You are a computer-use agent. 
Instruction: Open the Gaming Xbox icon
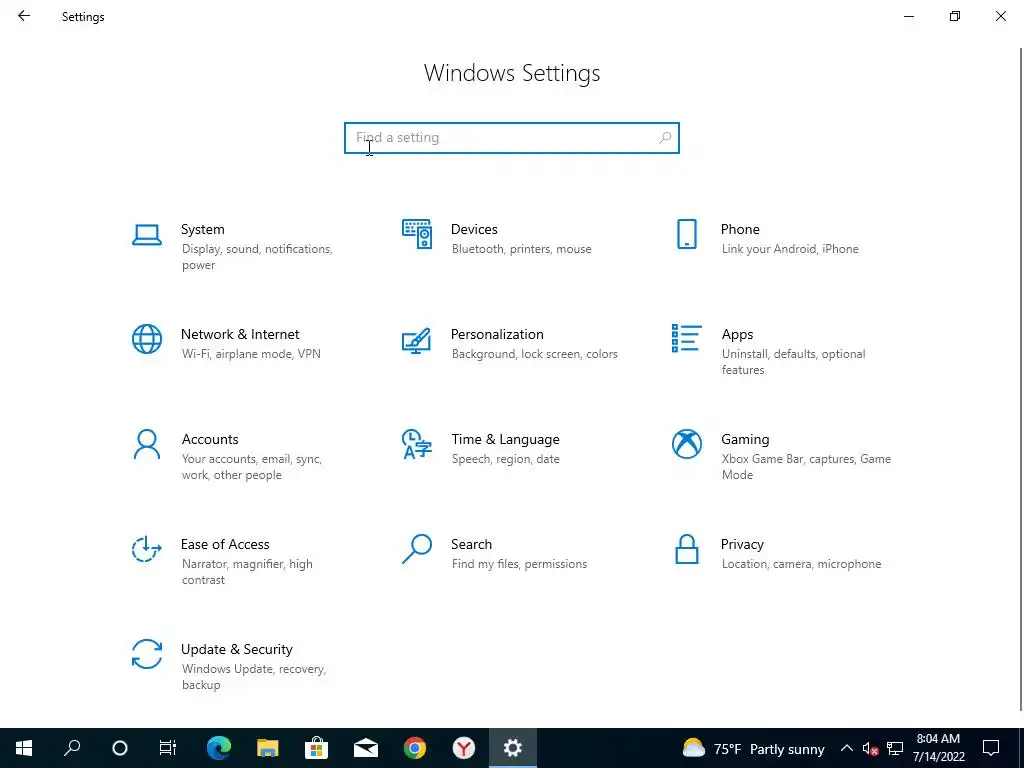686,444
